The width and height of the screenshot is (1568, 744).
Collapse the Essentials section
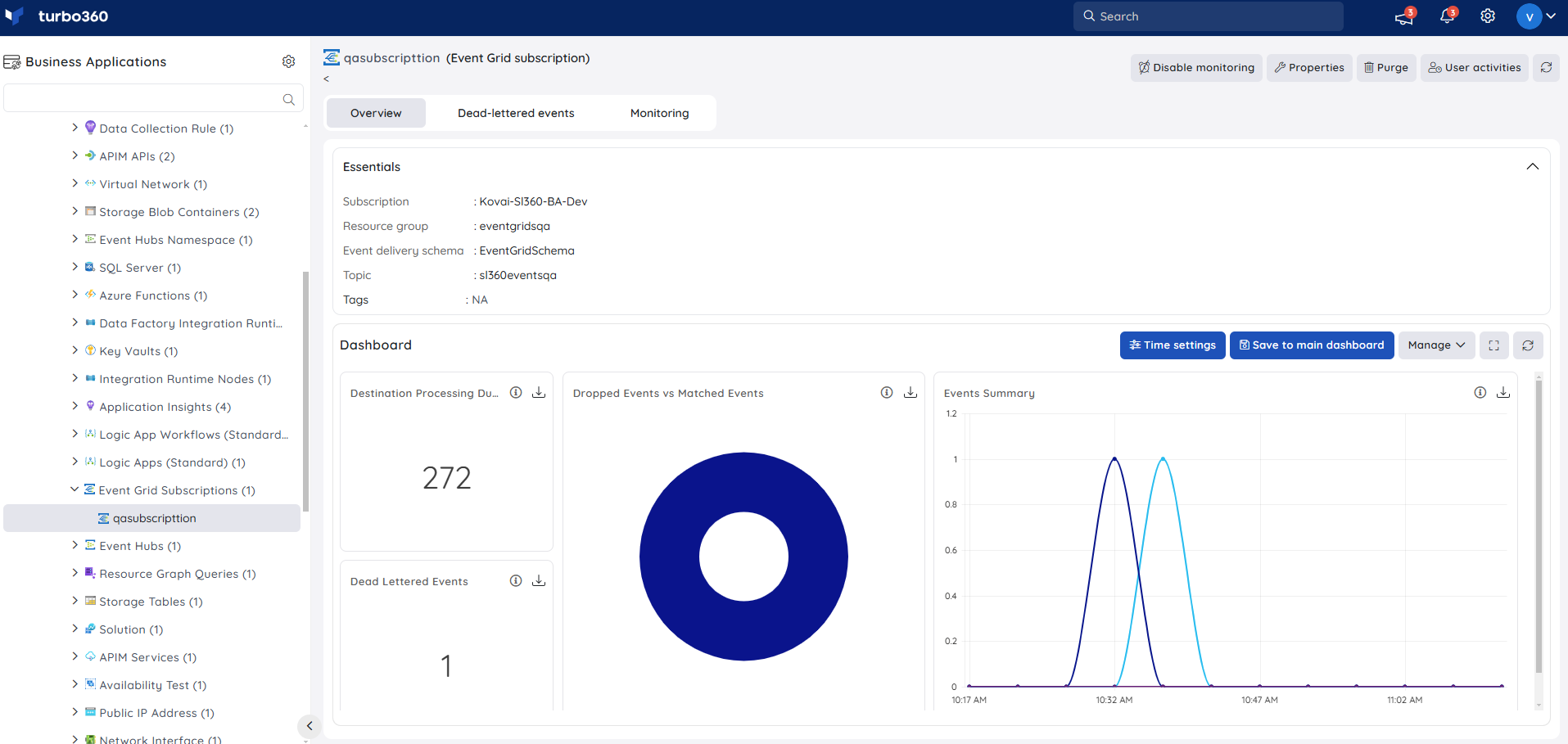(1533, 167)
